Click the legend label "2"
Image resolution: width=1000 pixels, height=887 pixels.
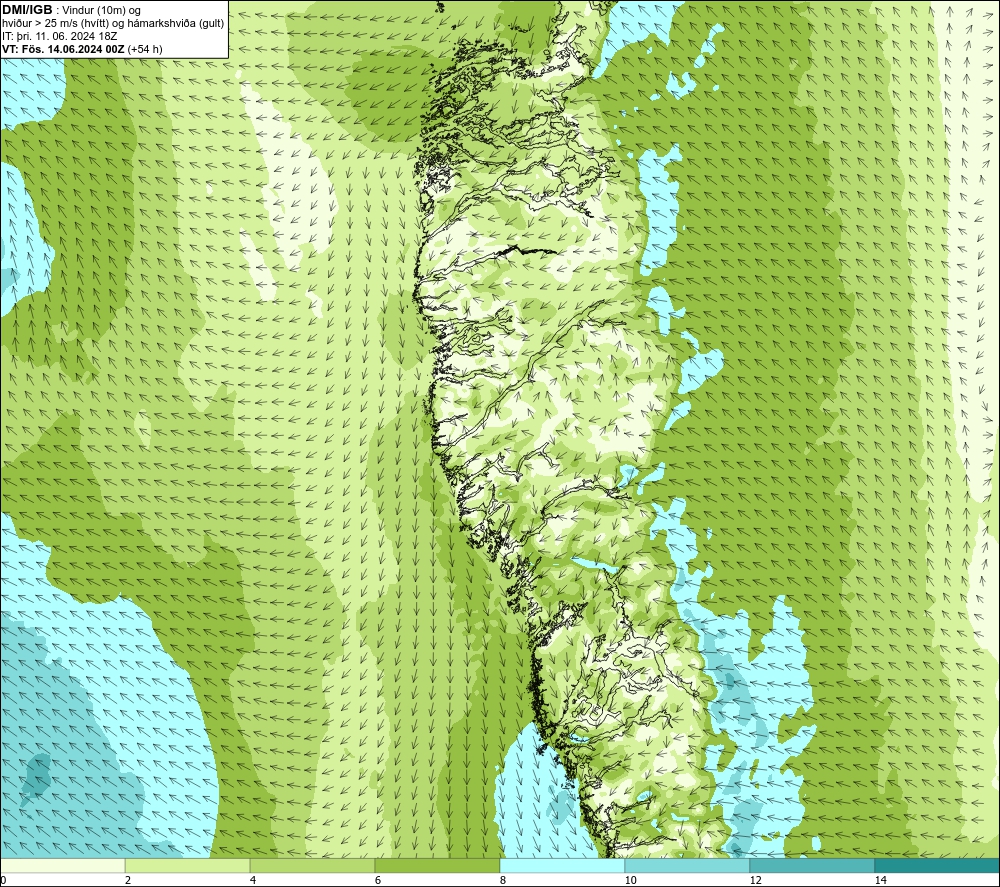point(128,880)
